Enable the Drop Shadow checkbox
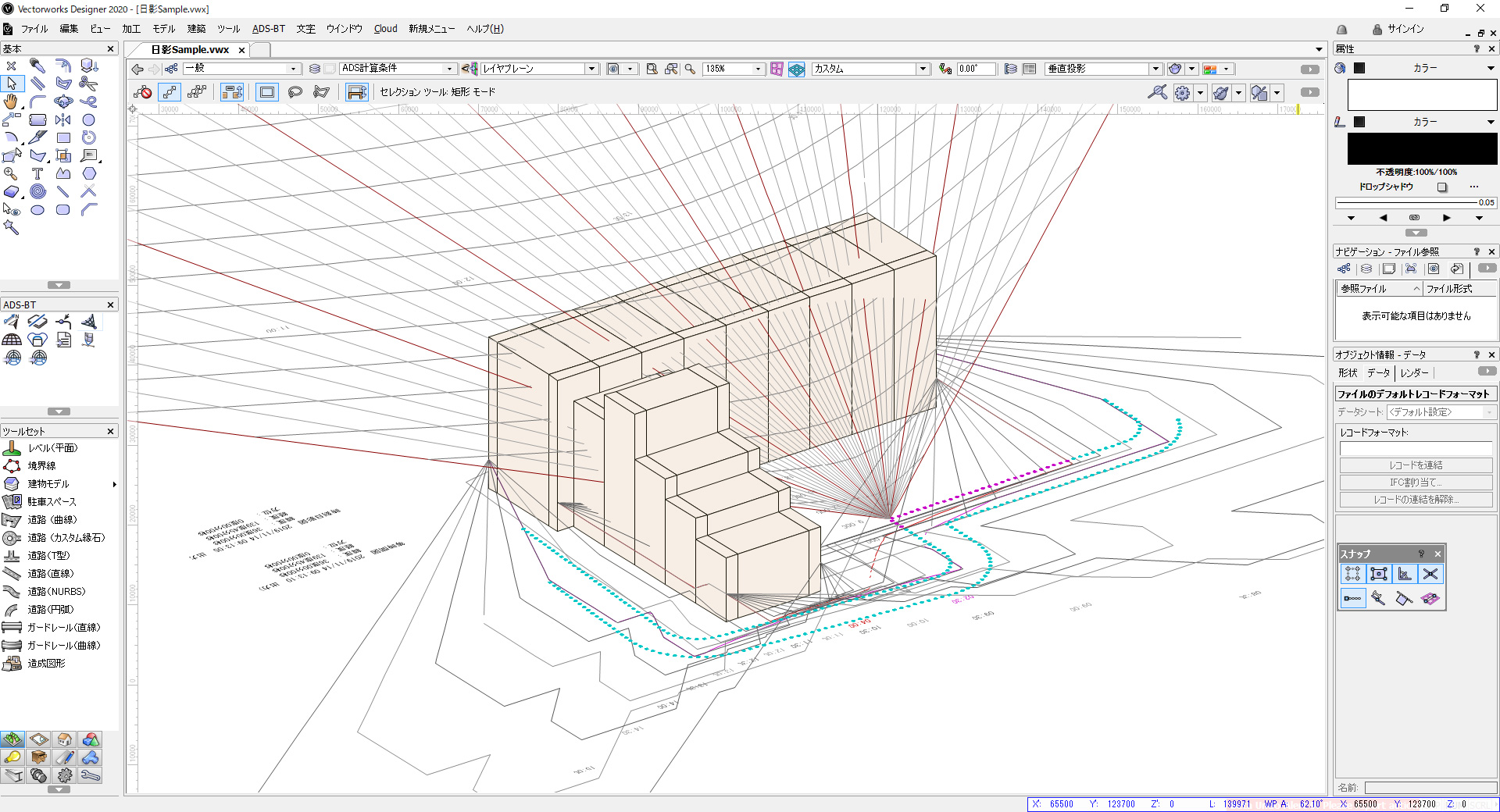The image size is (1500, 812). tap(1442, 187)
